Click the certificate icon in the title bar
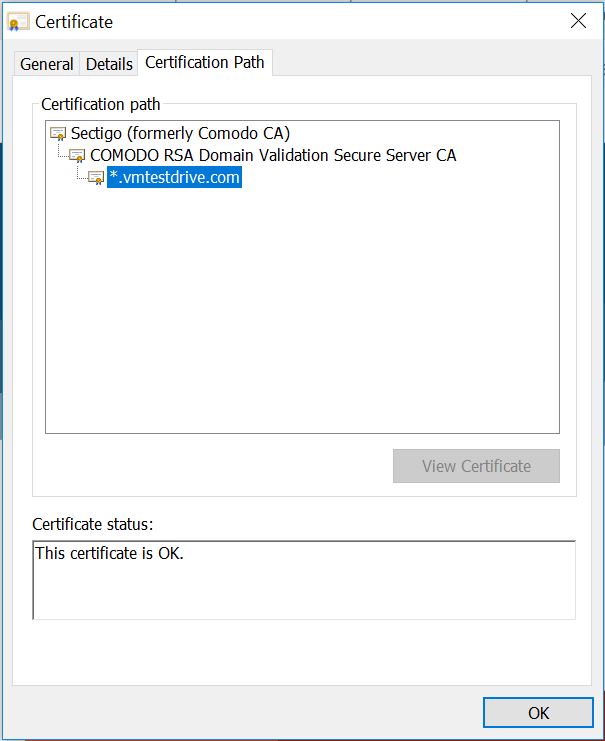The height and width of the screenshot is (741, 605). pos(18,22)
